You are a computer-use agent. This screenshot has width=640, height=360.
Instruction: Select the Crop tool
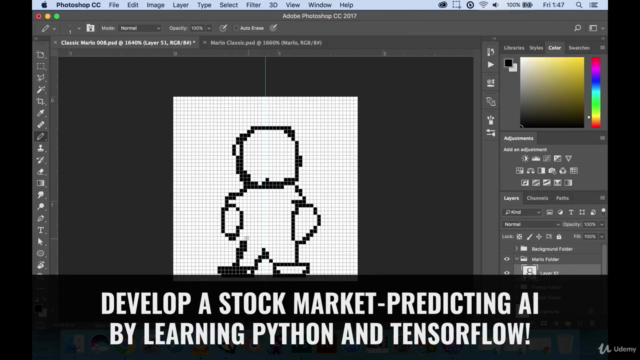coord(40,101)
